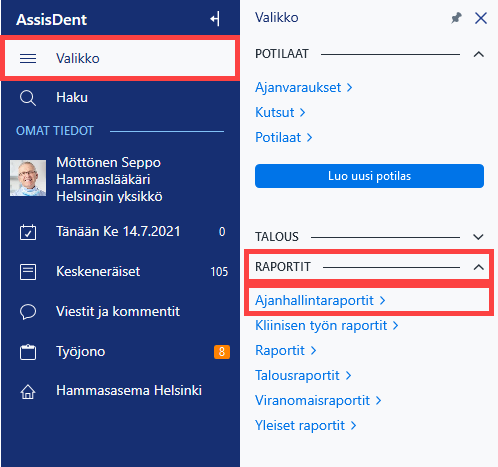The height and width of the screenshot is (467, 498).
Task: Click Luo uusi potilas button
Action: 369,176
